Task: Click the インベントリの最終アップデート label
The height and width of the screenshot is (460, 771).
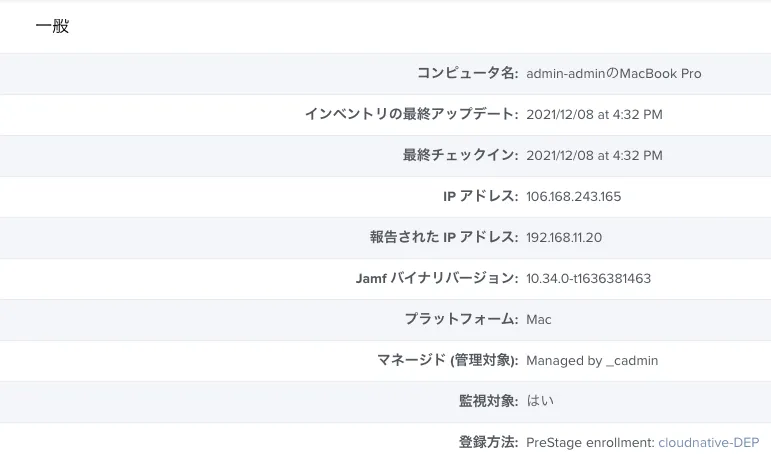Action: (411, 114)
